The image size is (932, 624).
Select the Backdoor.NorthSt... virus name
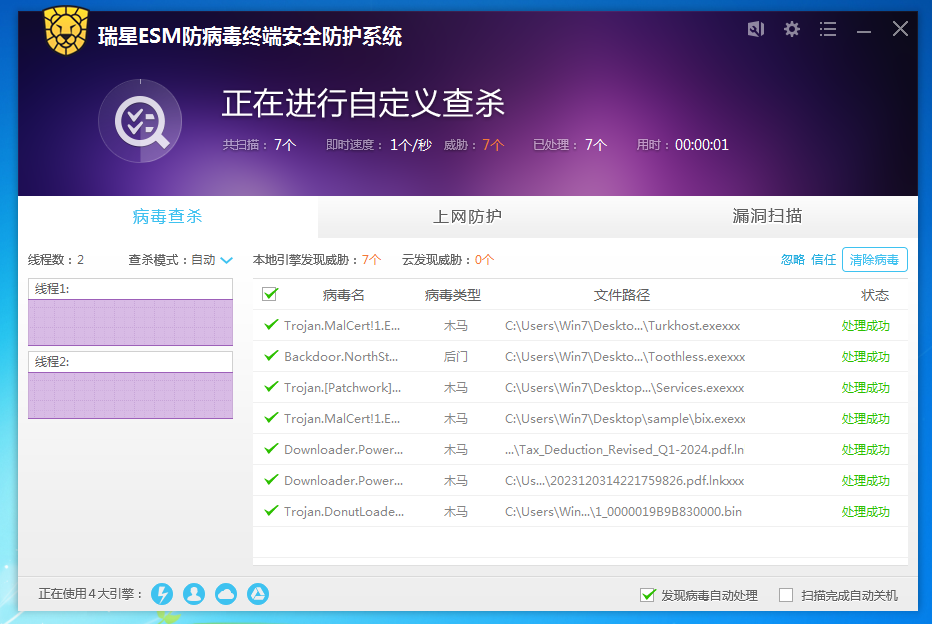click(341, 357)
